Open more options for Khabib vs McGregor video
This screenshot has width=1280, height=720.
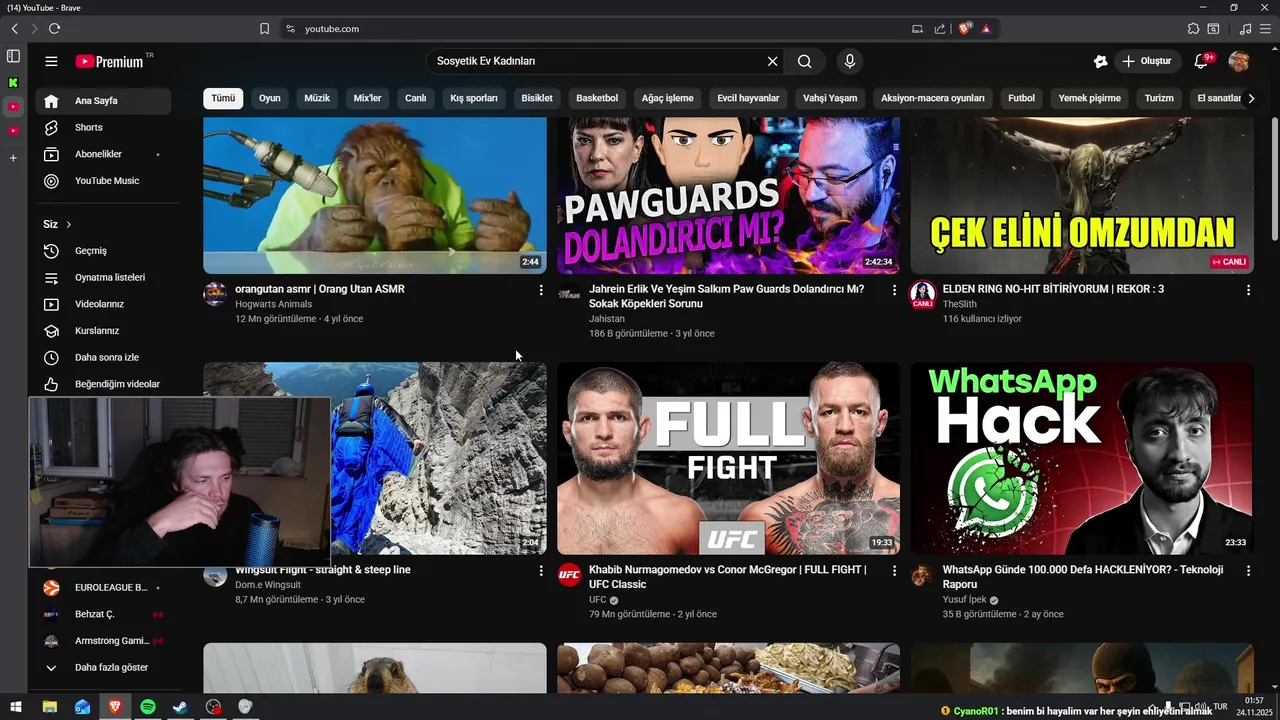tap(894, 571)
